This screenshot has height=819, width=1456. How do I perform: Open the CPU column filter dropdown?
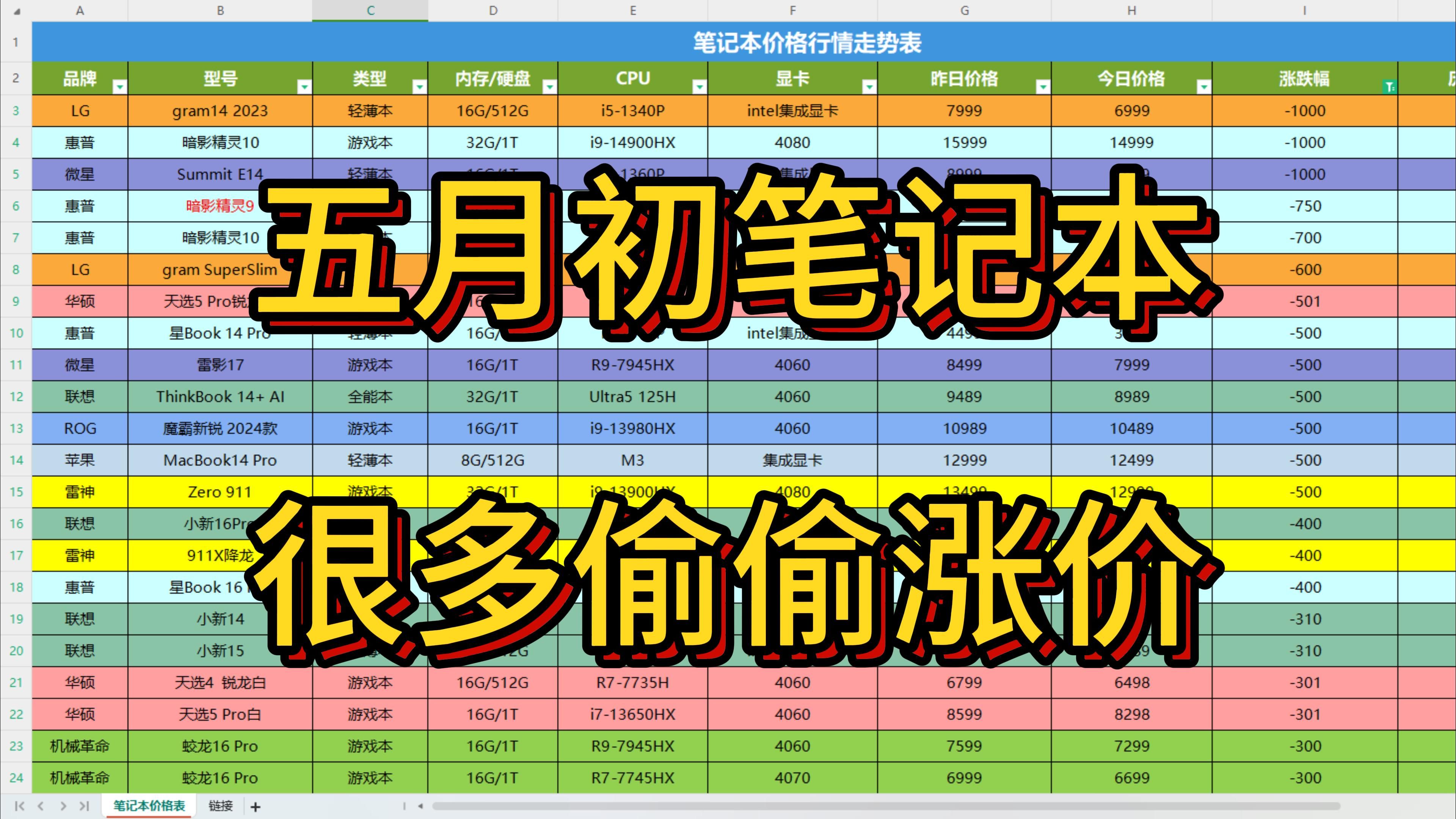tap(699, 86)
